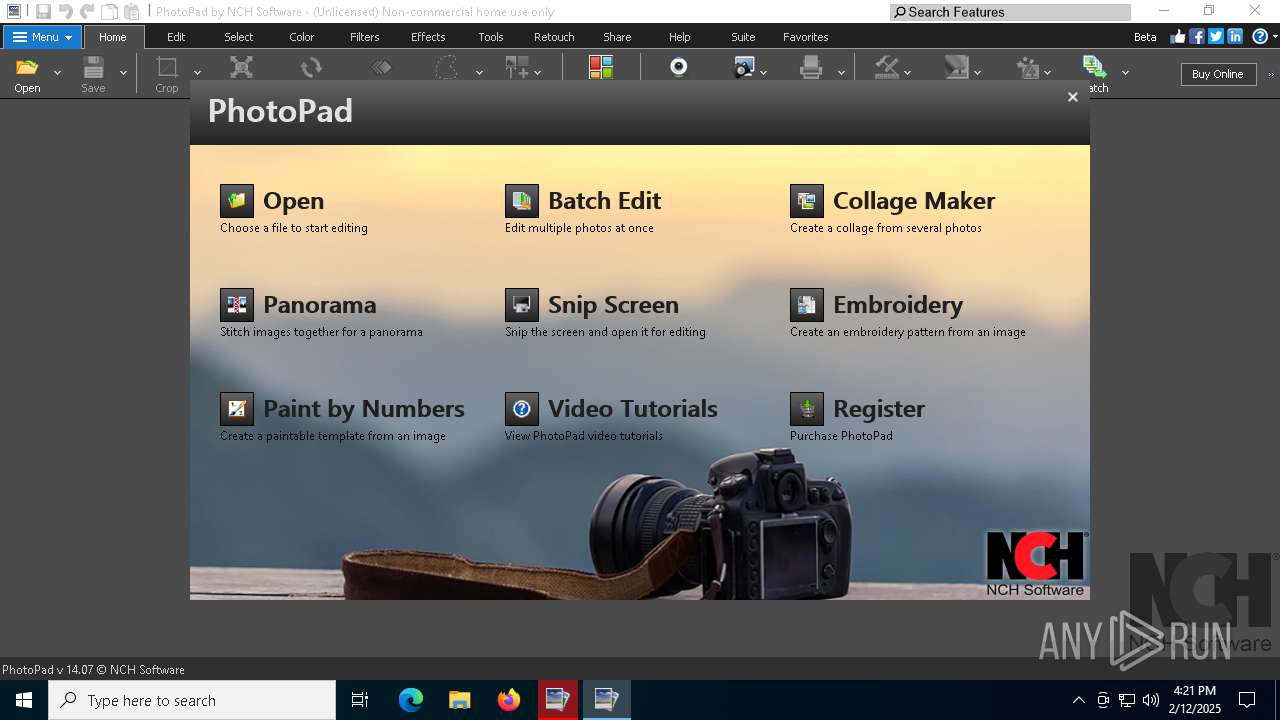Screen dimensions: 1280x720
Task: Click the Embroidery icon in welcome dialog
Action: (807, 305)
